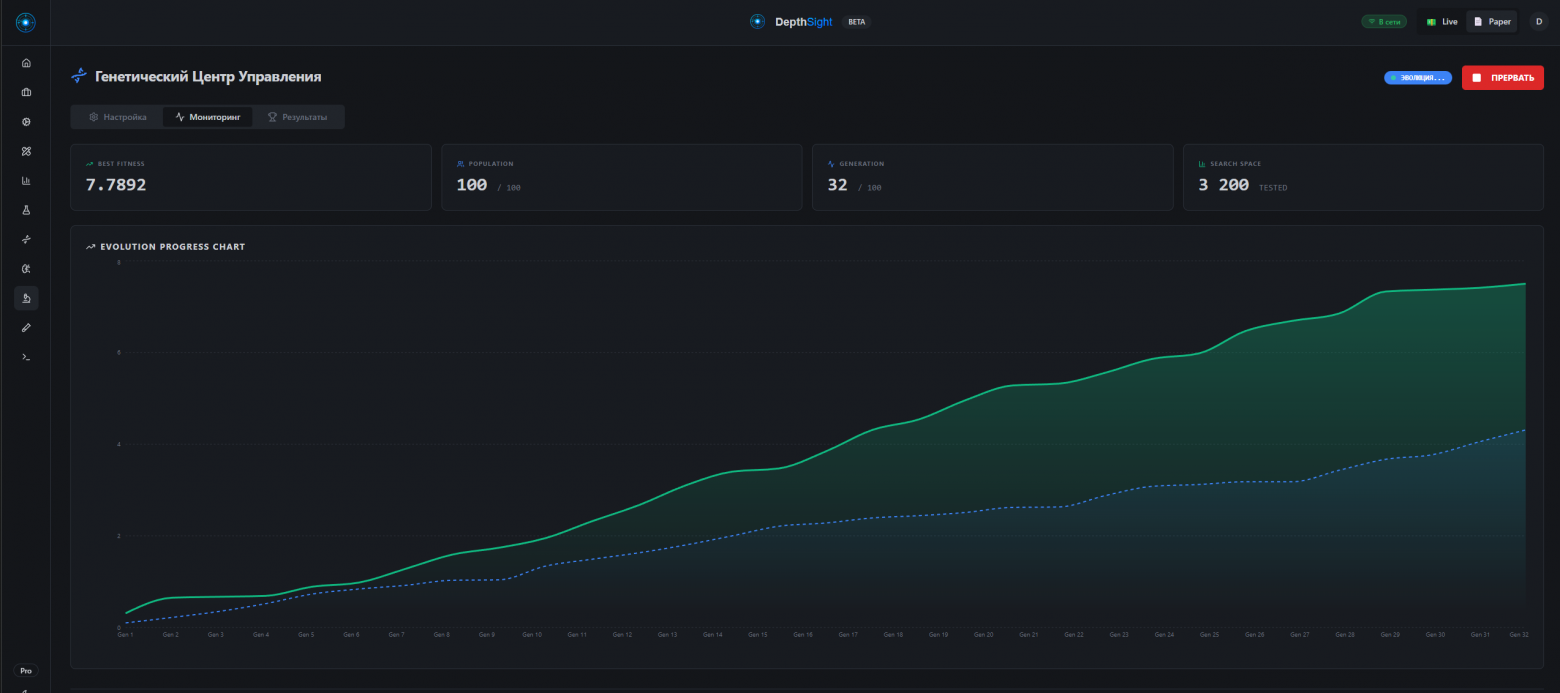Select the Мониторинг tab
This screenshot has height=693, width=1560.
click(x=208, y=117)
